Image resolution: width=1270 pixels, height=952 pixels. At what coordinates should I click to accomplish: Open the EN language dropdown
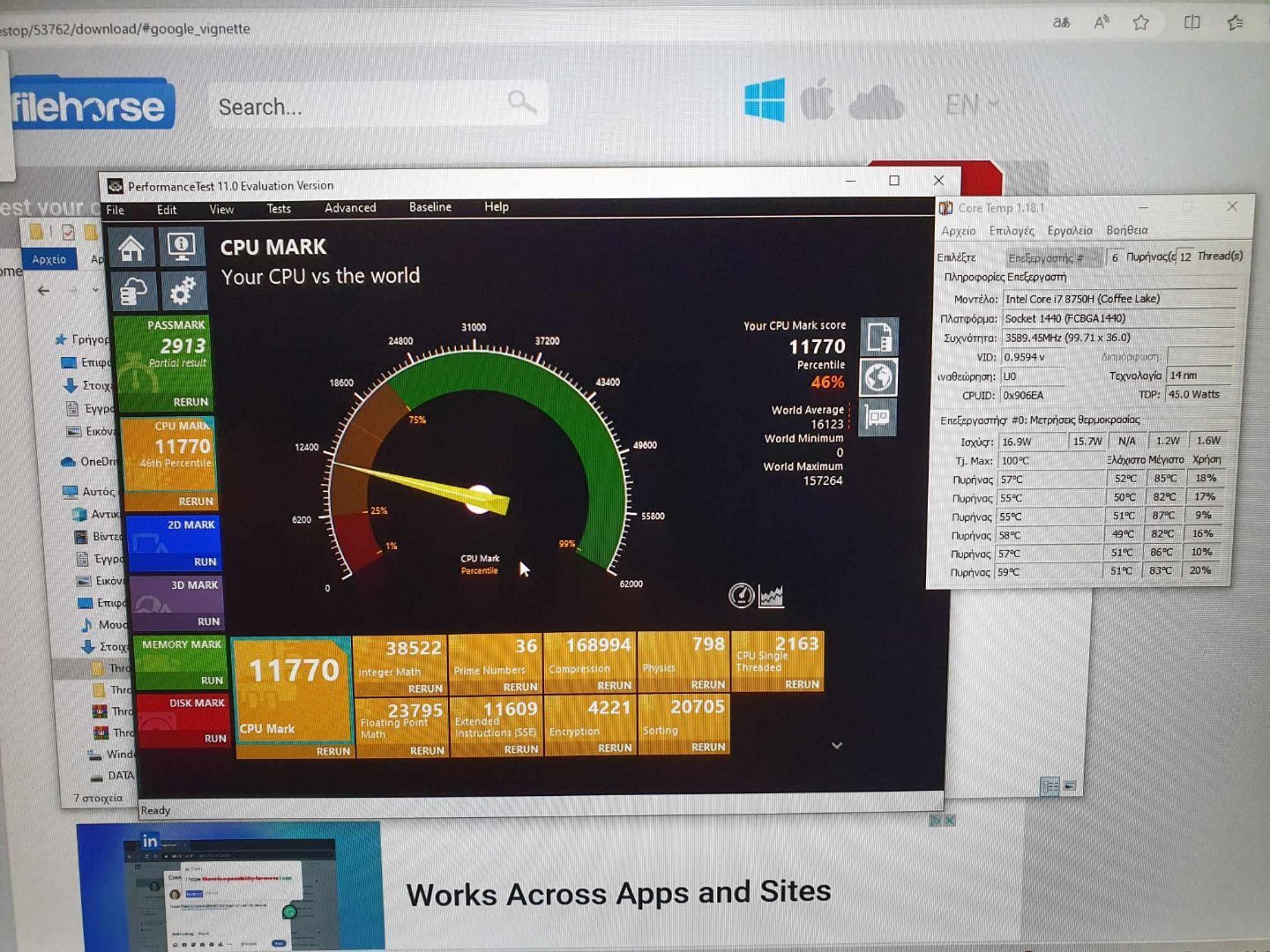coord(972,104)
